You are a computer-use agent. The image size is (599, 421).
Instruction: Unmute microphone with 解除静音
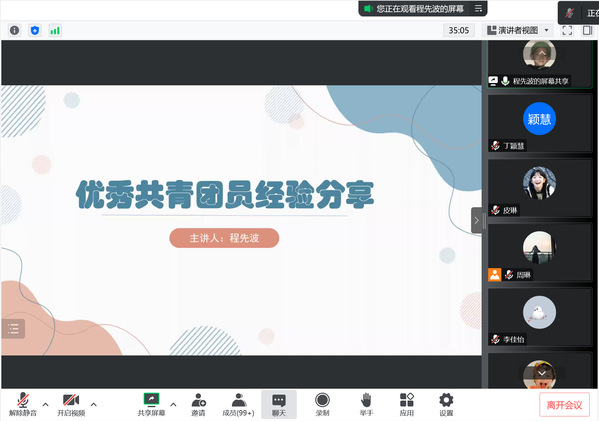coord(23,405)
